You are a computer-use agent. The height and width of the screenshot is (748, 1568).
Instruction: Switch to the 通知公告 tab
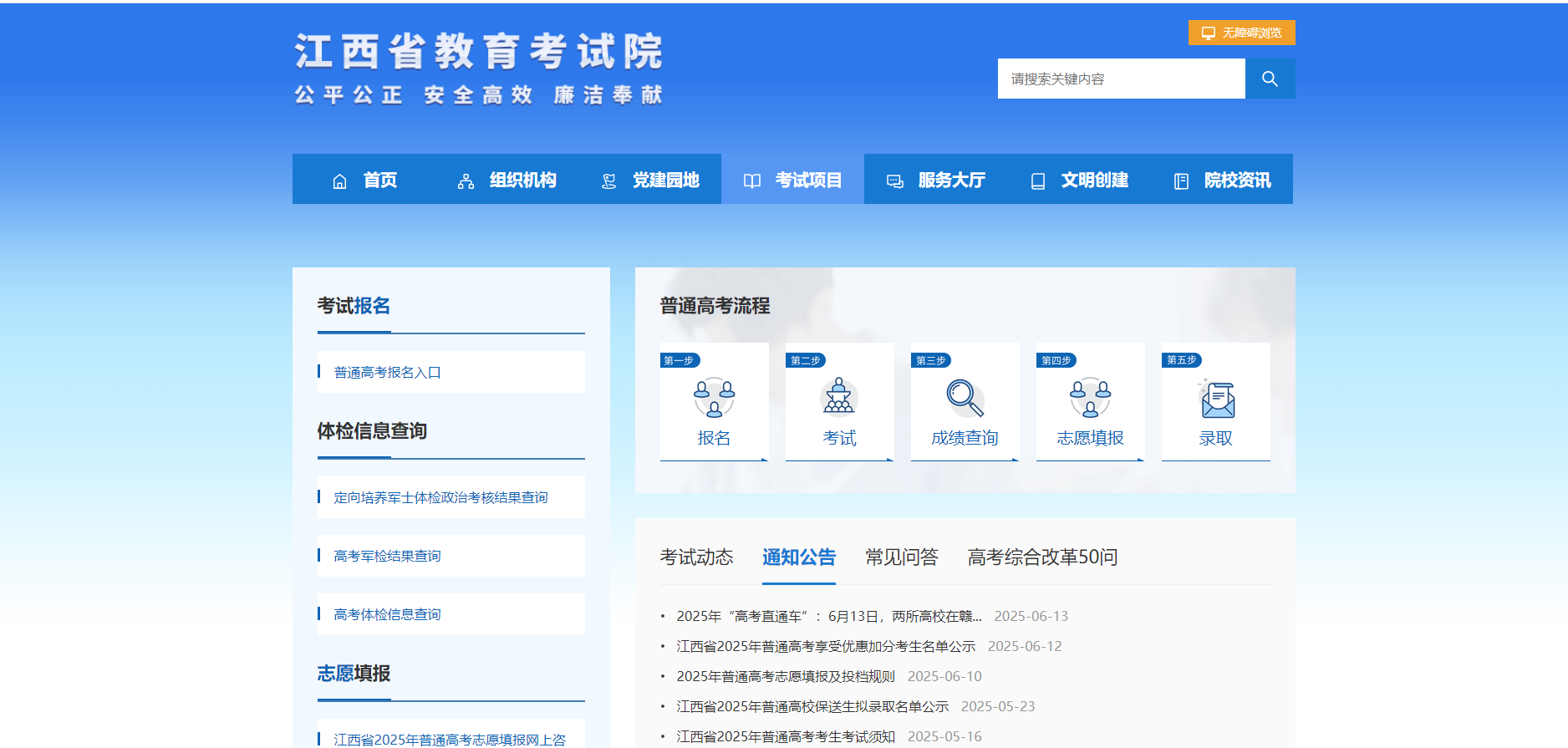tap(799, 557)
